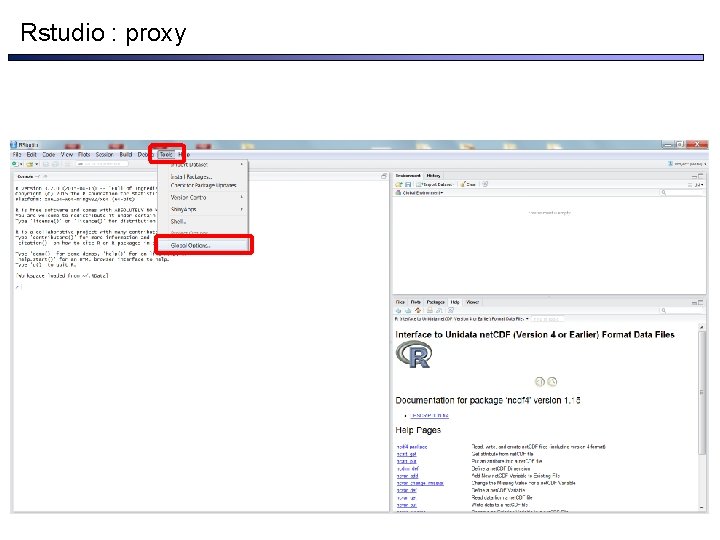Click the save workspace disk icon
The width and height of the screenshot is (720, 540).
click(x=408, y=184)
